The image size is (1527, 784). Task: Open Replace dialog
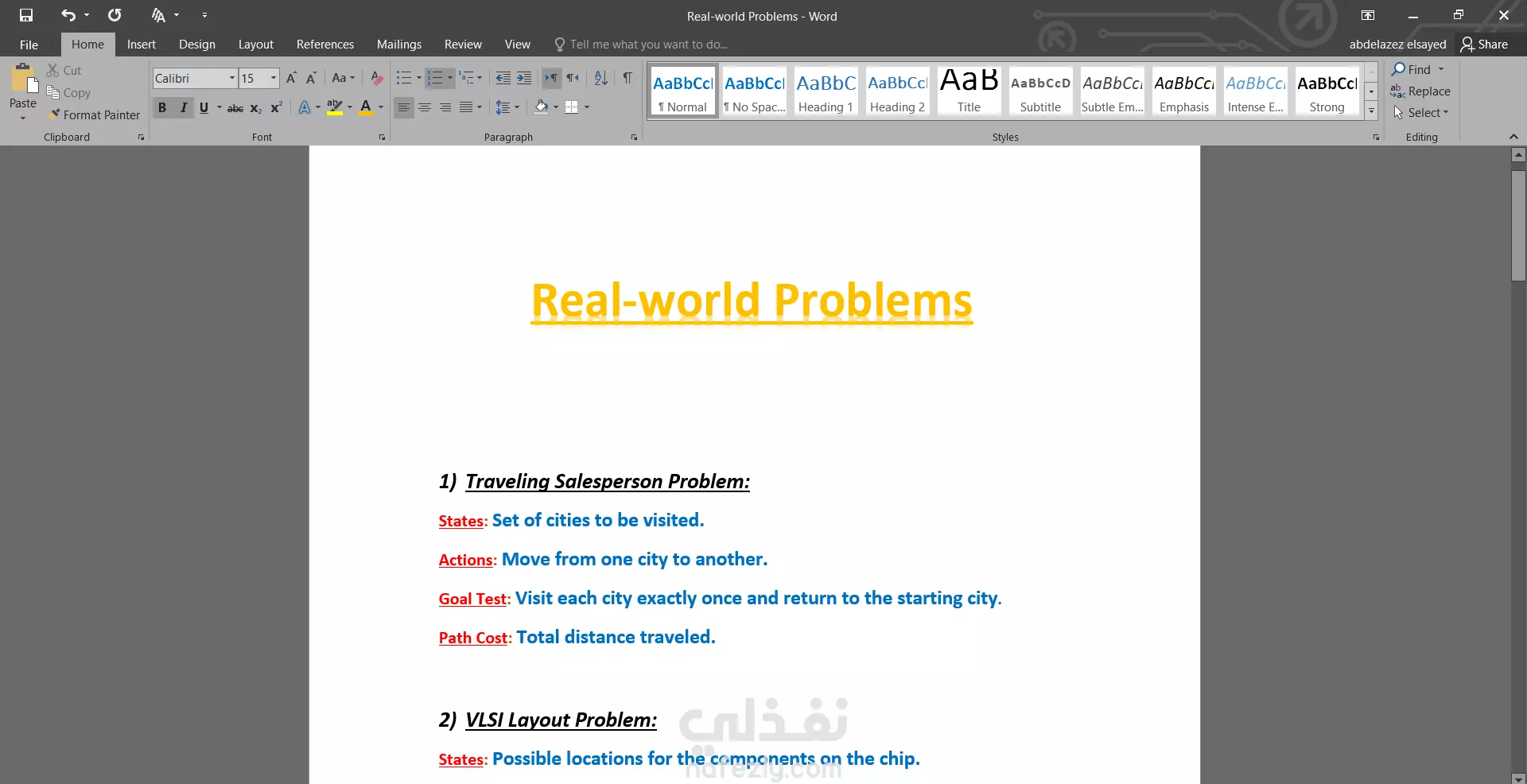pos(1420,91)
